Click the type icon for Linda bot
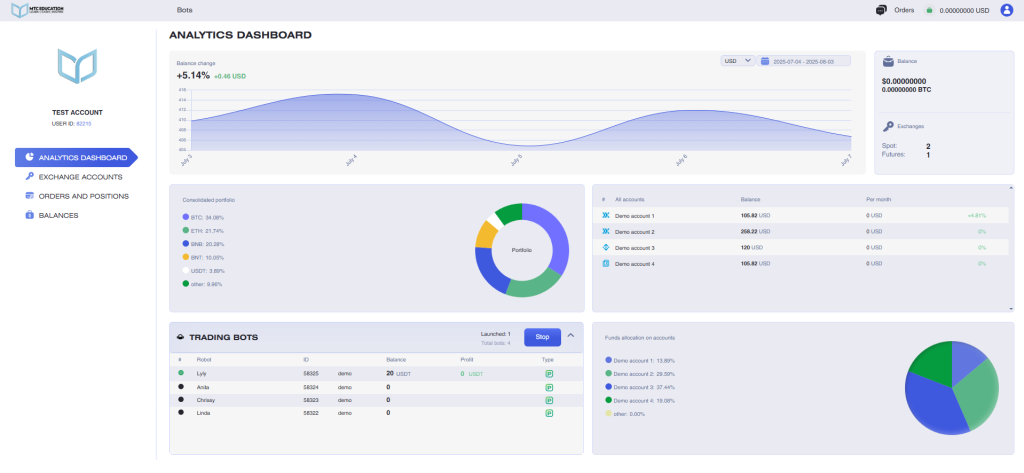The image size is (1024, 473). coord(549,412)
